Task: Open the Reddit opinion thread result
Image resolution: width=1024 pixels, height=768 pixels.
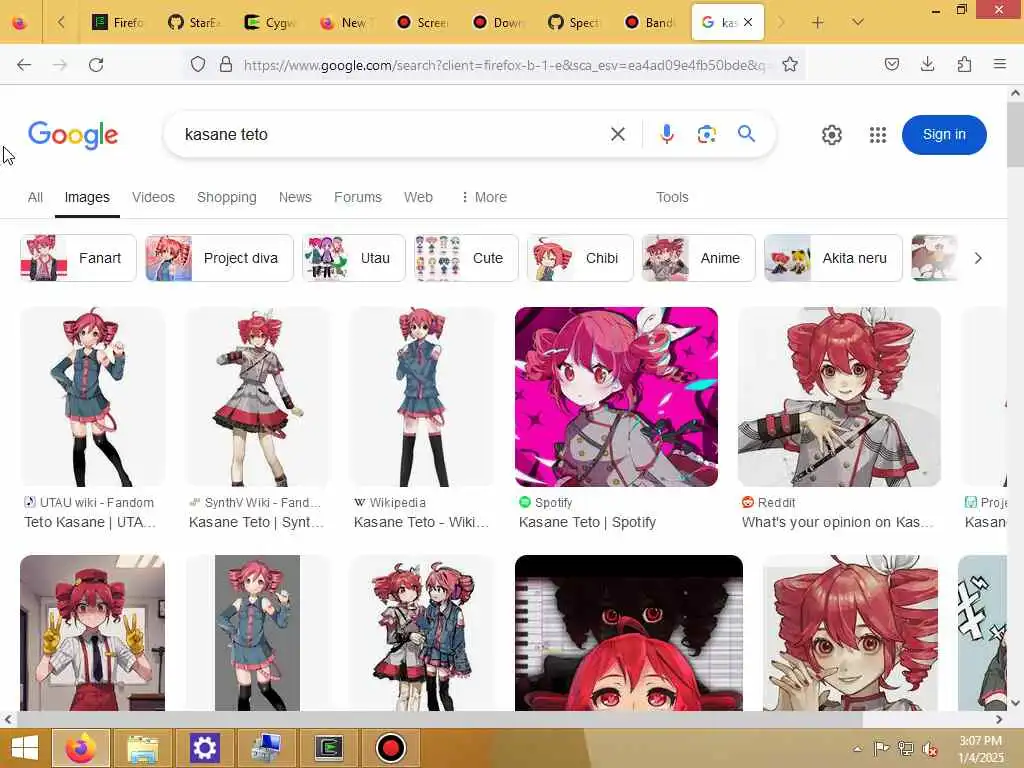Action: tap(838, 522)
